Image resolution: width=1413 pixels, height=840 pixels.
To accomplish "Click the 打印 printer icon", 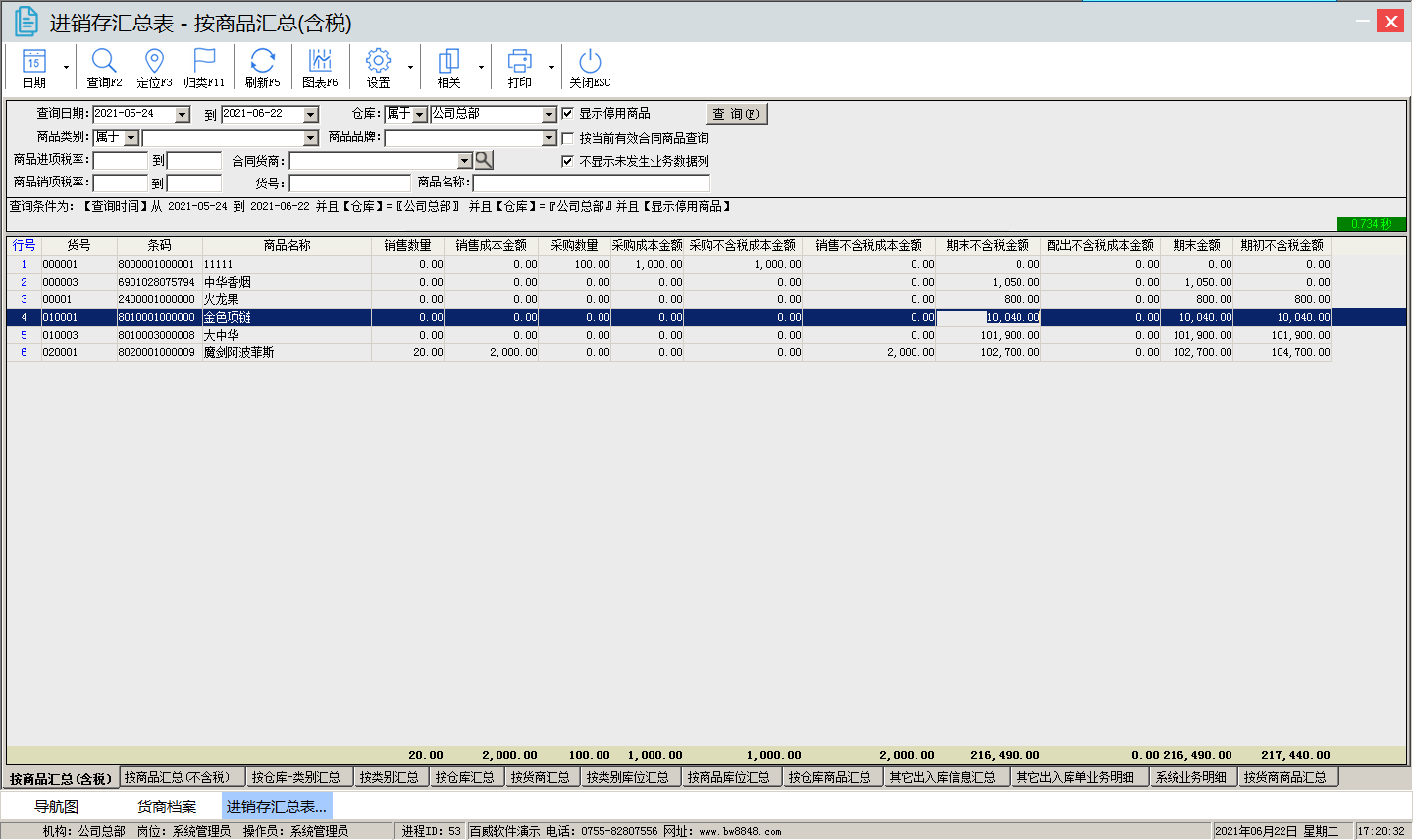I will point(519,62).
